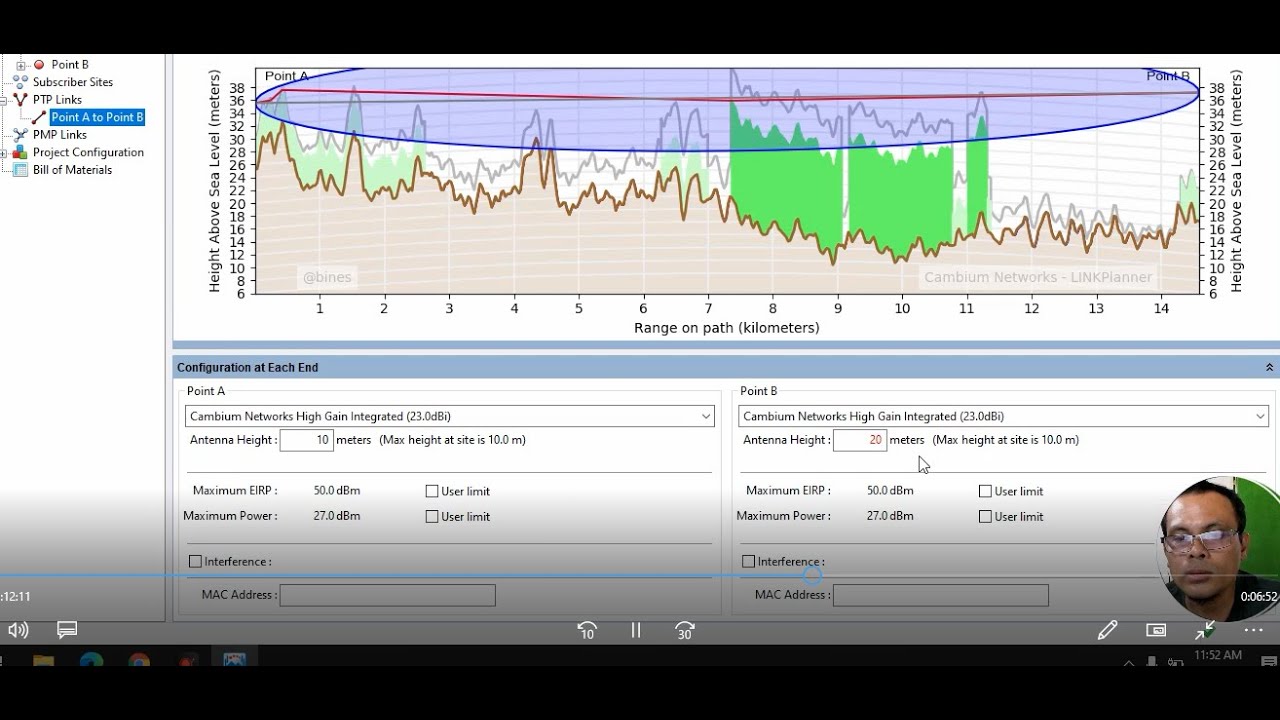Open Project Configuration in the tree
1280x720 pixels.
[x=88, y=152]
